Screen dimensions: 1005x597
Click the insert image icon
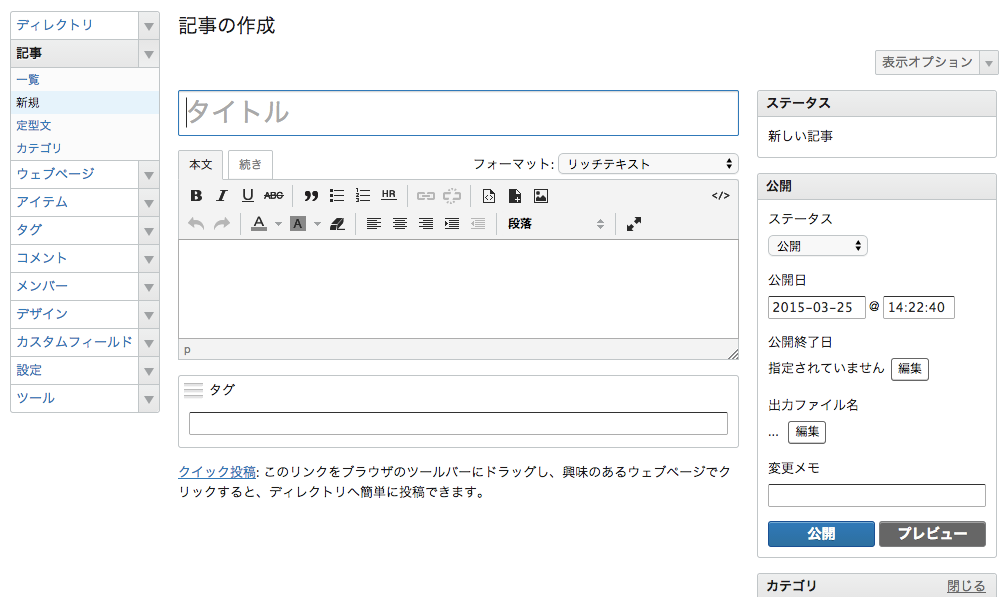point(541,196)
